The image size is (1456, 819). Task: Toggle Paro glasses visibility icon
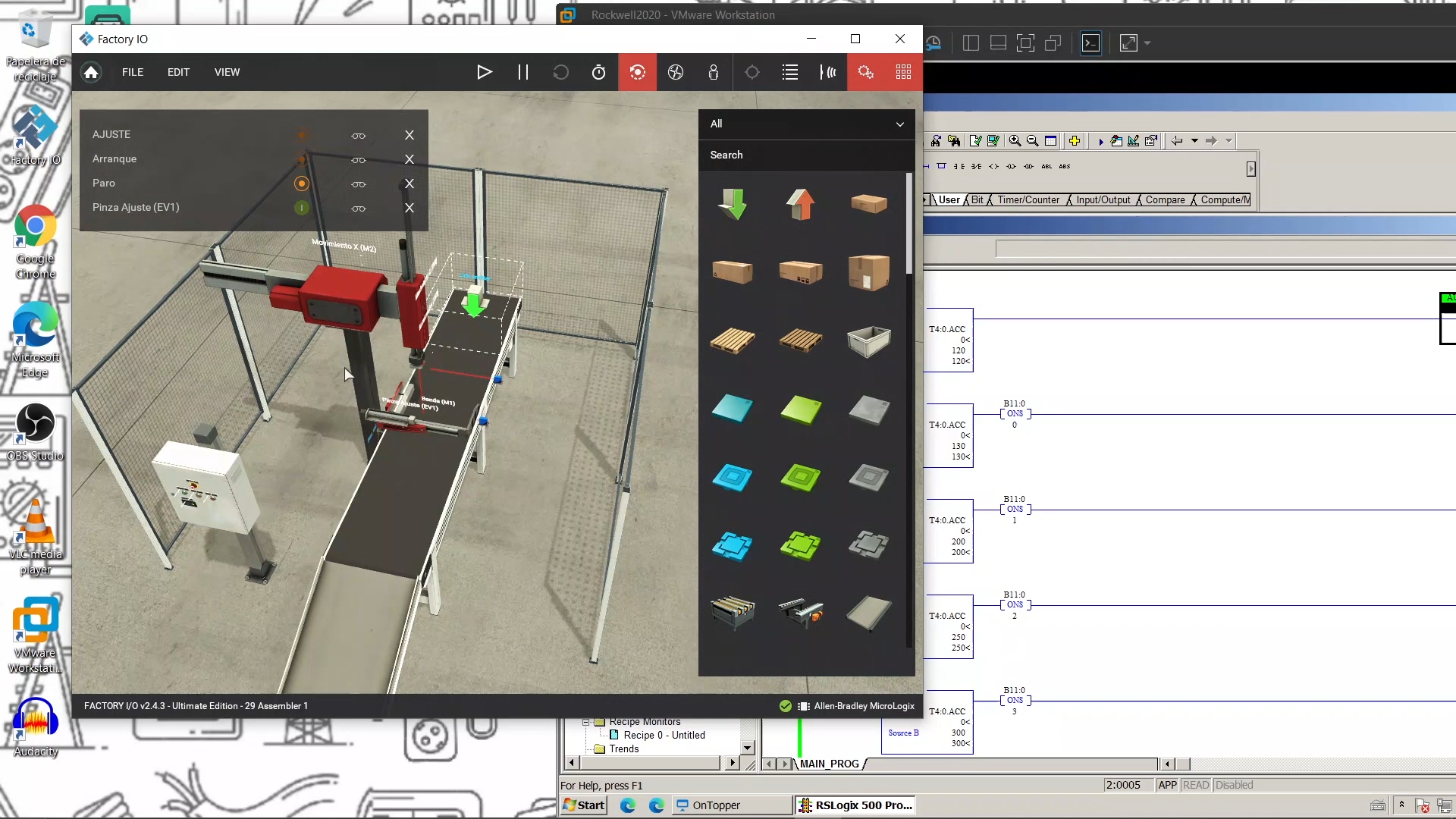pyautogui.click(x=359, y=184)
